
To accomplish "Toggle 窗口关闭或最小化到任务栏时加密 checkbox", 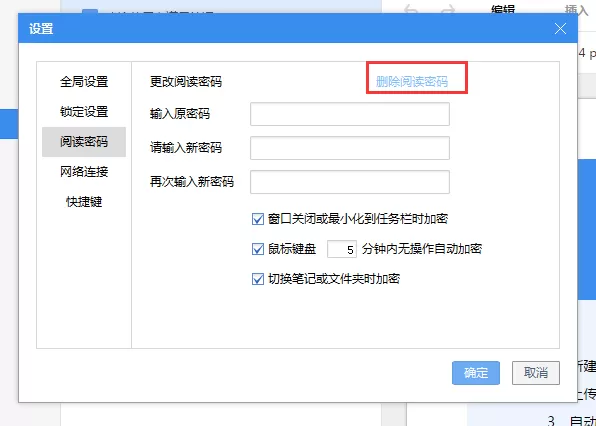I will [x=258, y=219].
